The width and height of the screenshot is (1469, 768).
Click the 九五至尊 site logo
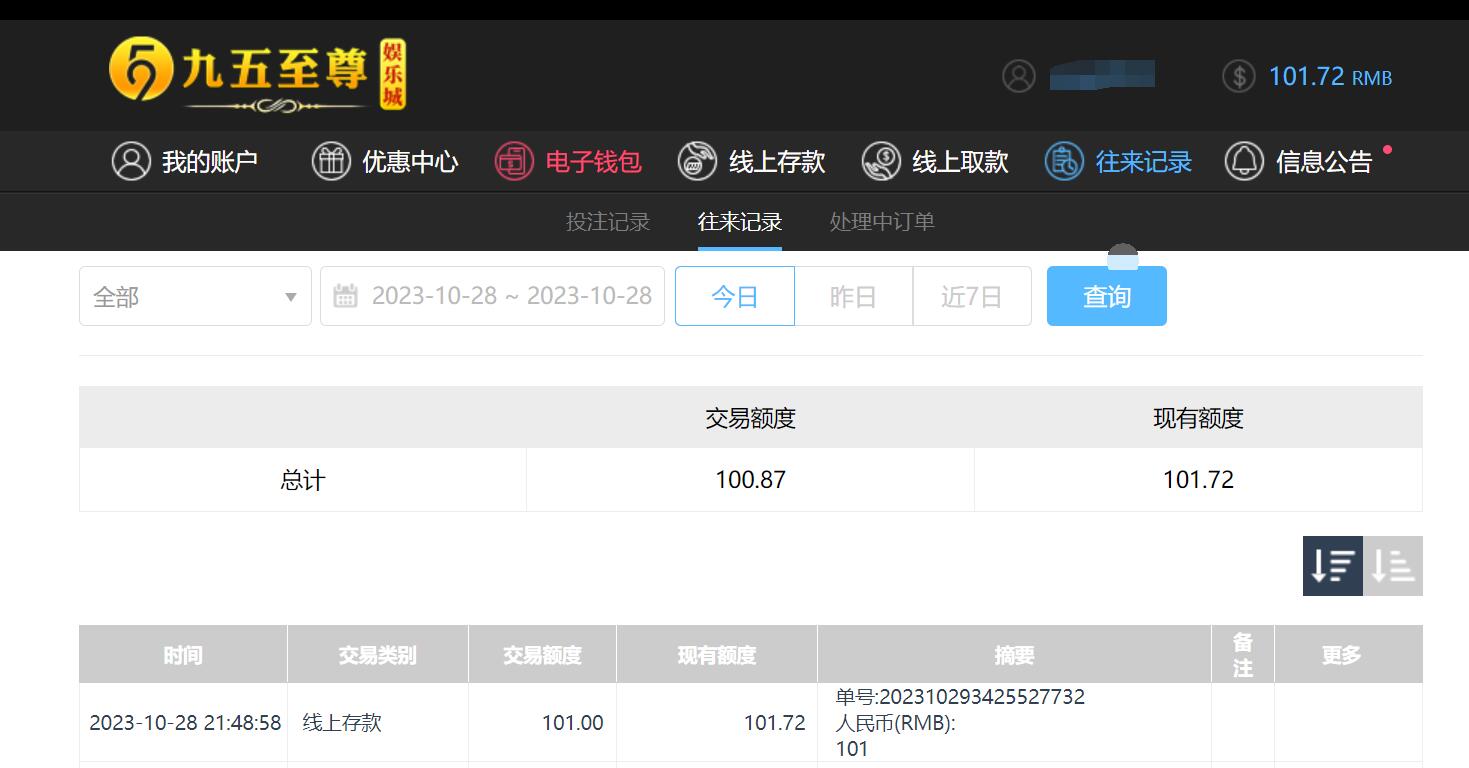tap(257, 74)
